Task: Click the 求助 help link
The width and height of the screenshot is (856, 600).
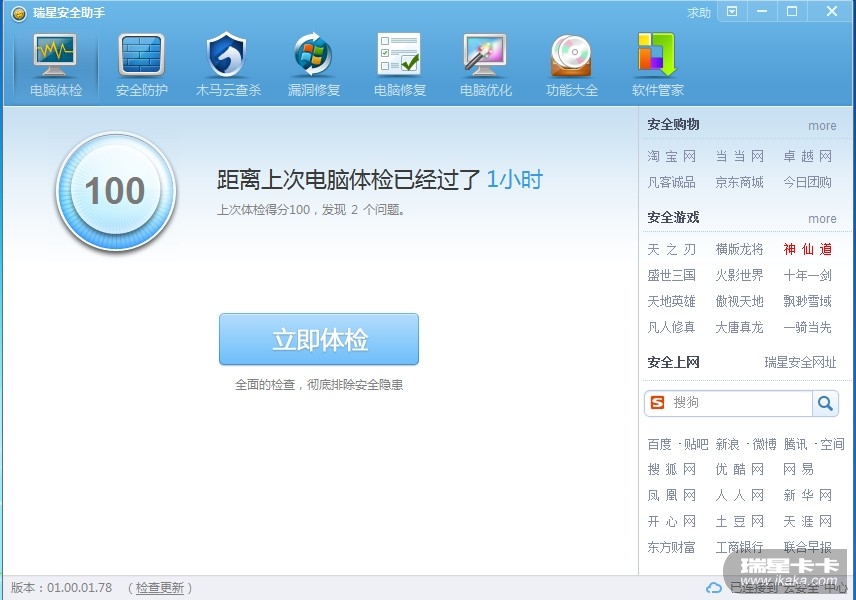Action: pyautogui.click(x=699, y=13)
